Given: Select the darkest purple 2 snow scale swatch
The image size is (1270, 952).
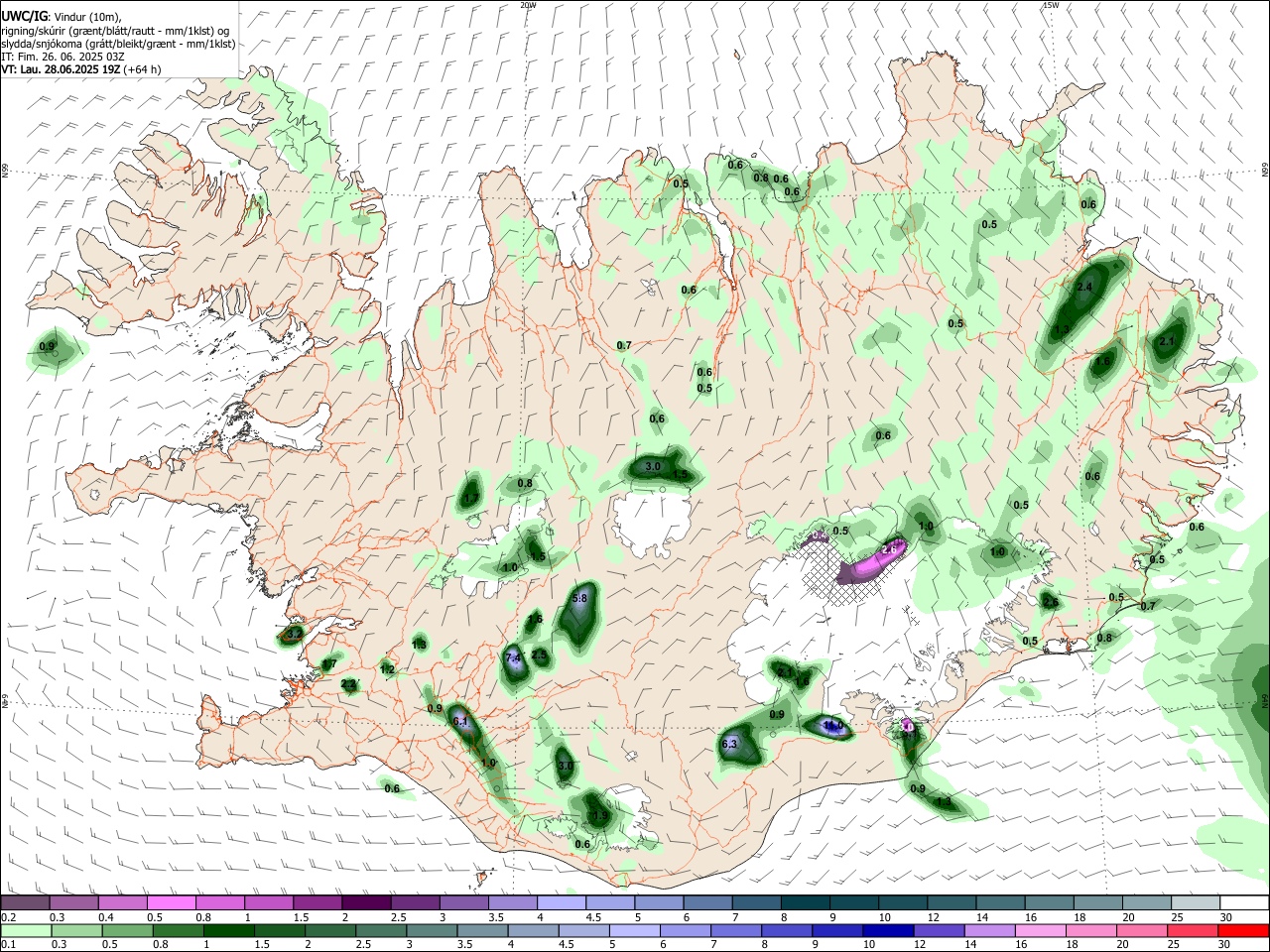Looking at the screenshot, I should 367,902.
